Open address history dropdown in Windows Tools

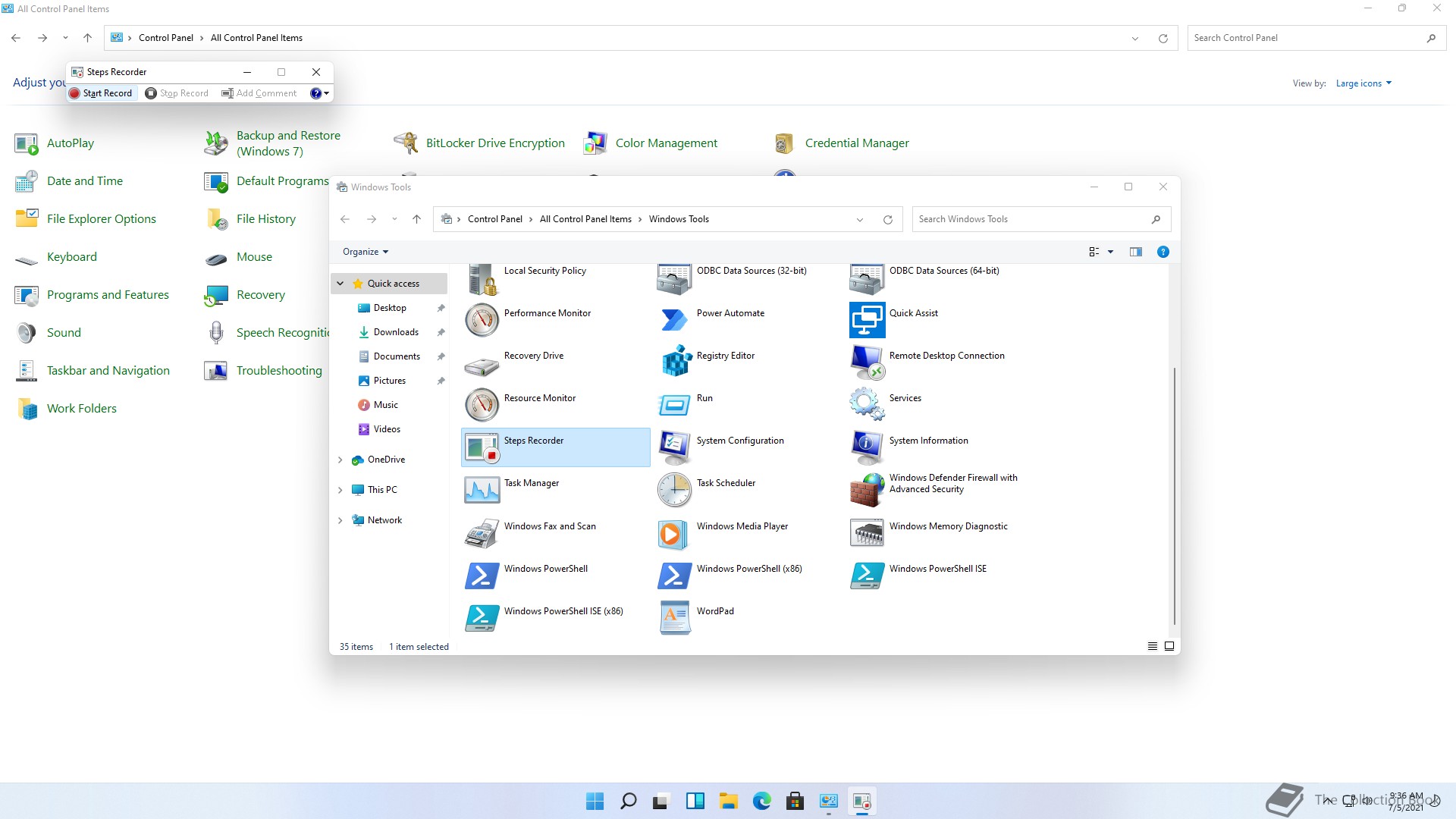(x=860, y=220)
